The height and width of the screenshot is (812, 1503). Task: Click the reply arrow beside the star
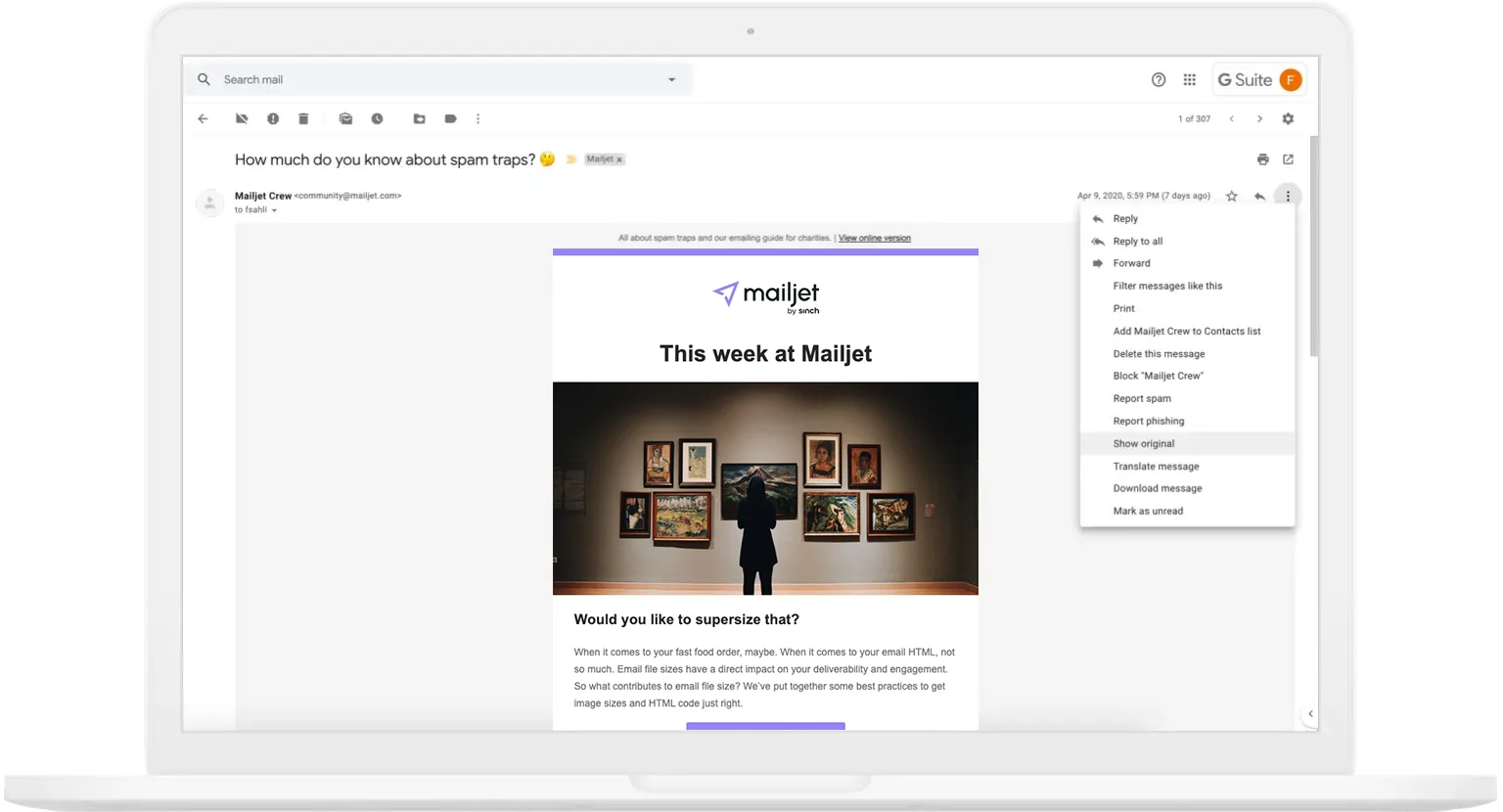[1259, 196]
